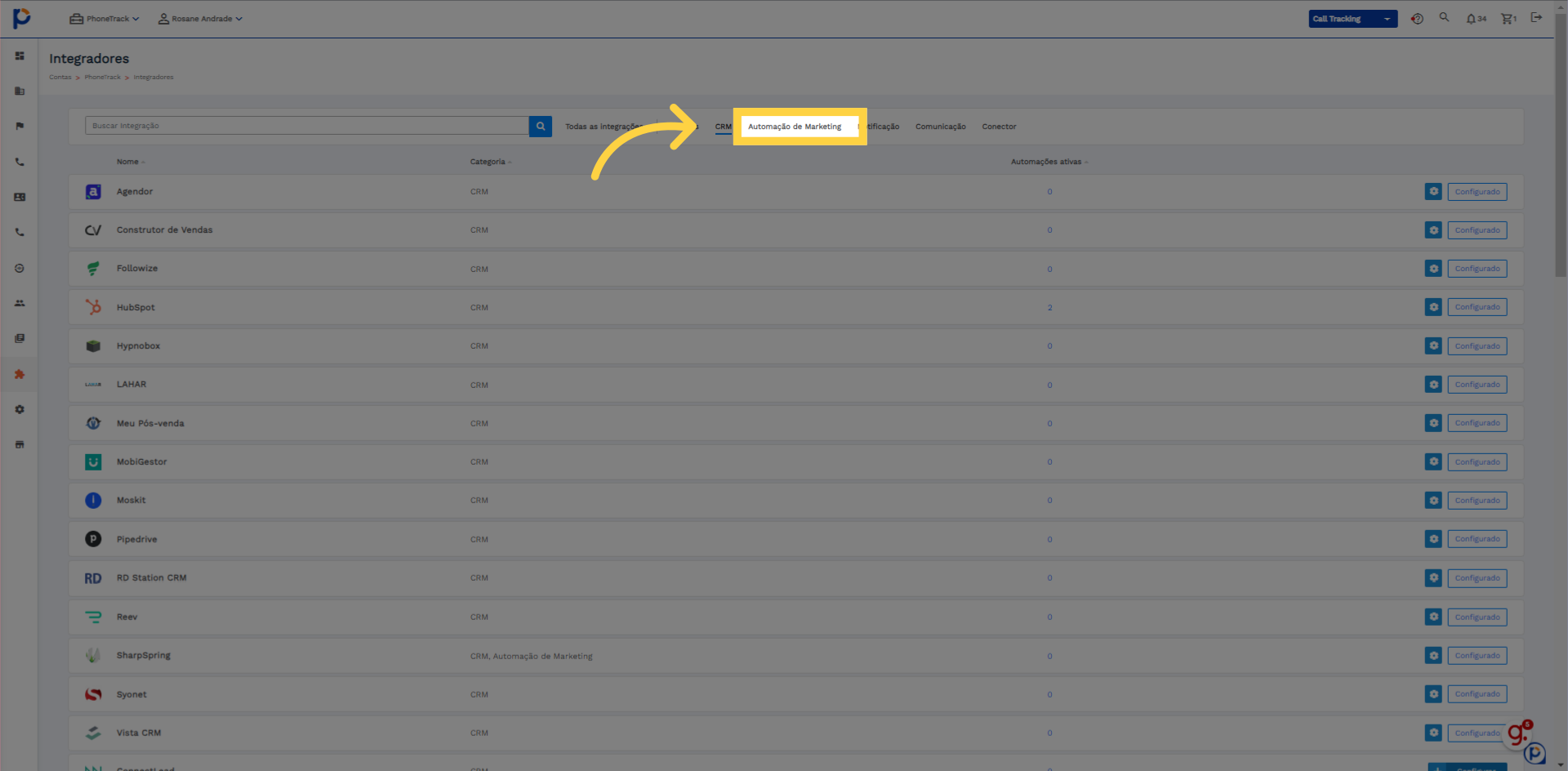Open the help question mark icon
This screenshot has width=1568, height=771.
click(1417, 19)
